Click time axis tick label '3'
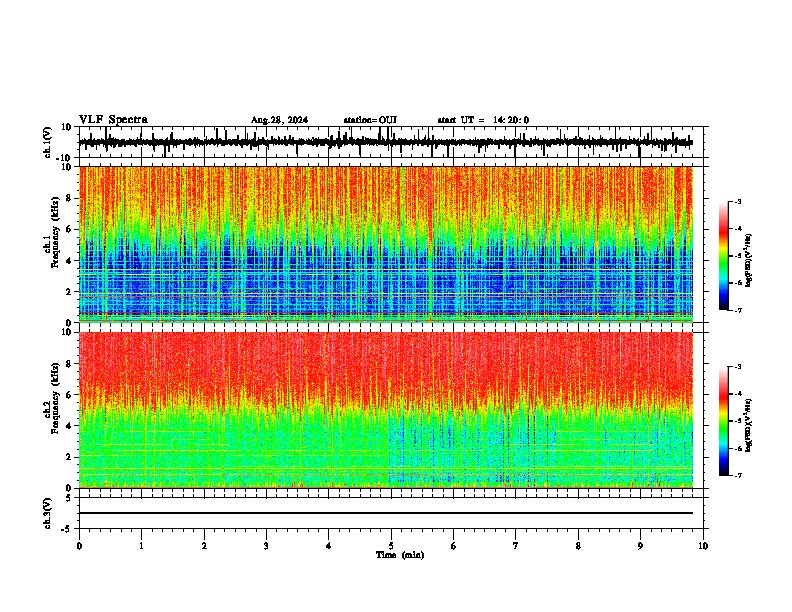792x612 pixels. tap(266, 546)
